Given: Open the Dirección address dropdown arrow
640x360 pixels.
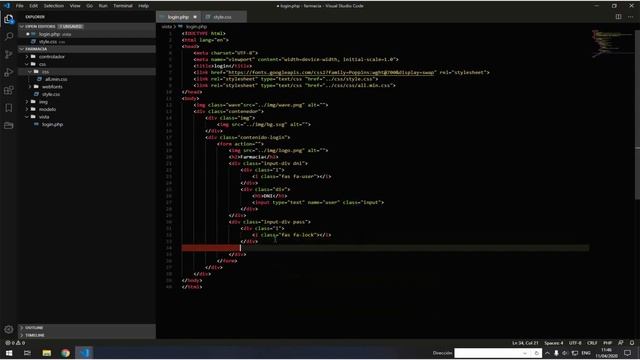Looking at the screenshot, I should (x=524, y=353).
